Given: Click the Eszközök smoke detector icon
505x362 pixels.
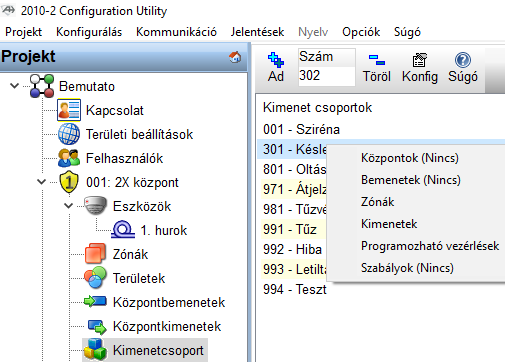Looking at the screenshot, I should 95,206.
